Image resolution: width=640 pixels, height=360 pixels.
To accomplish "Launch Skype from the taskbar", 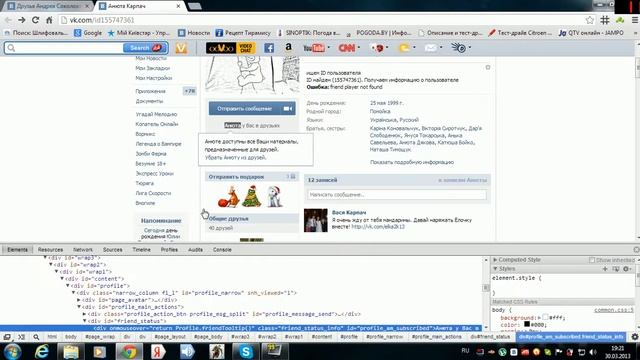I will point(245,351).
